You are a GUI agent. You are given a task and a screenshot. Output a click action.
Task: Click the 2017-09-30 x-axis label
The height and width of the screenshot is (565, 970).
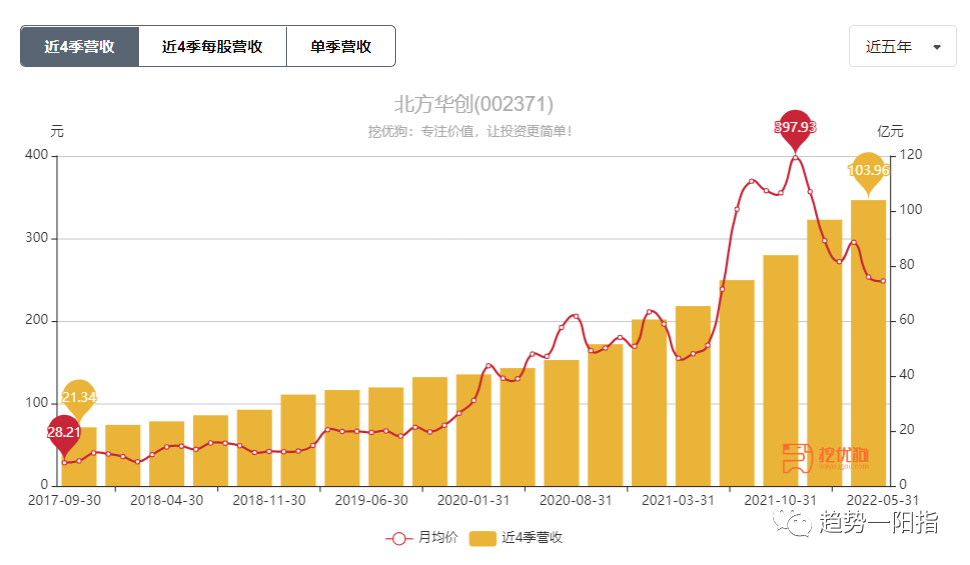click(x=64, y=500)
